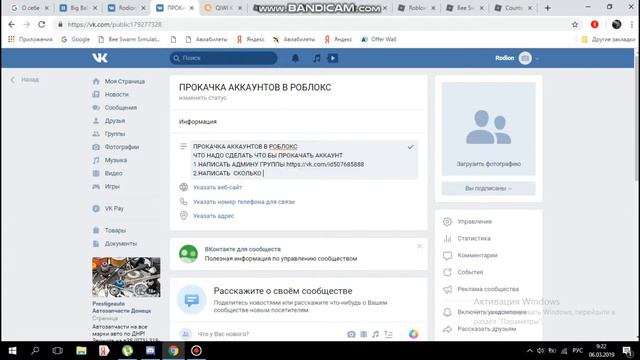Click Bandicam recorder taskbar icon

pos(196,351)
